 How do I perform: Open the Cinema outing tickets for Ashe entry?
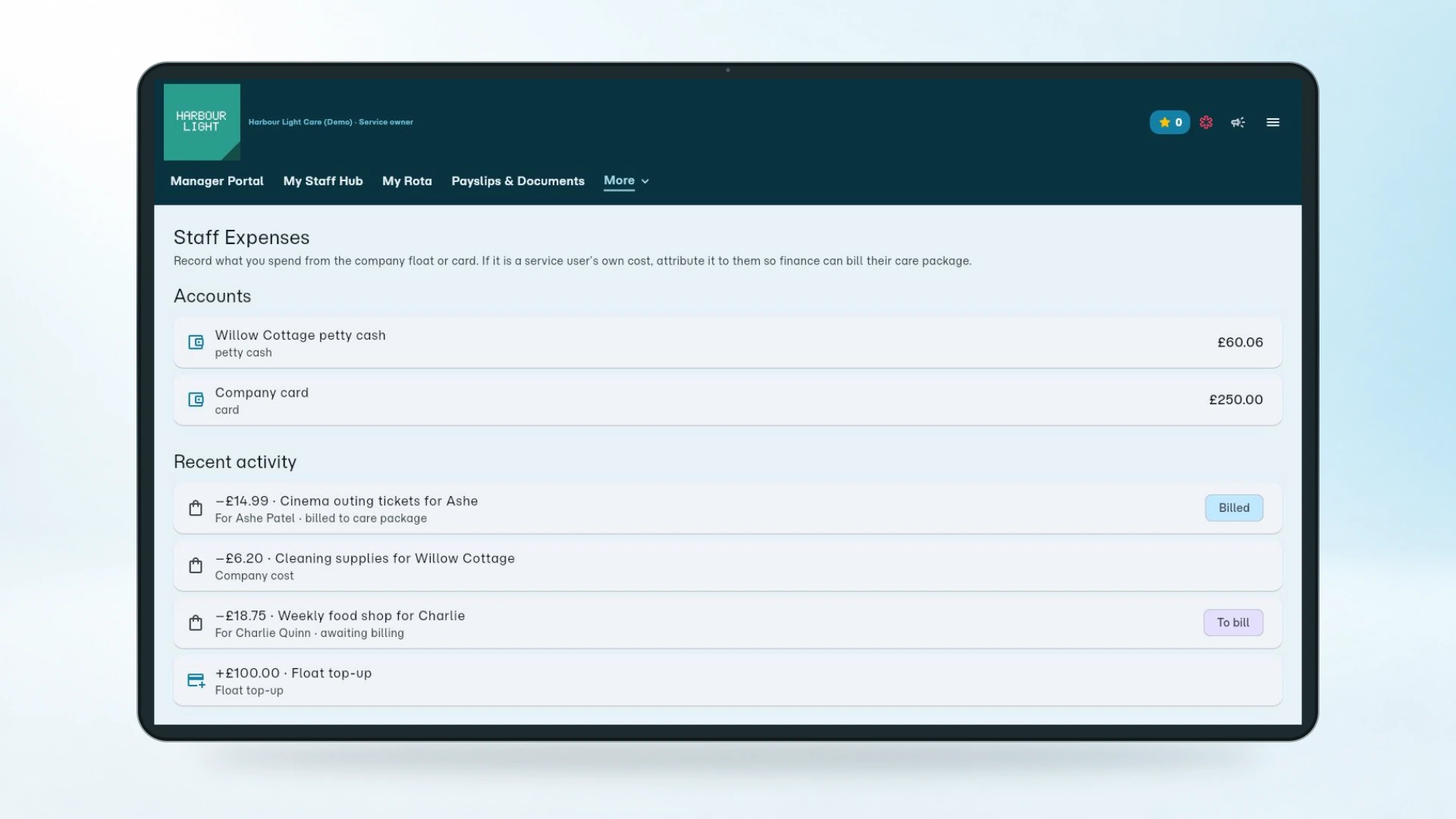[727, 508]
